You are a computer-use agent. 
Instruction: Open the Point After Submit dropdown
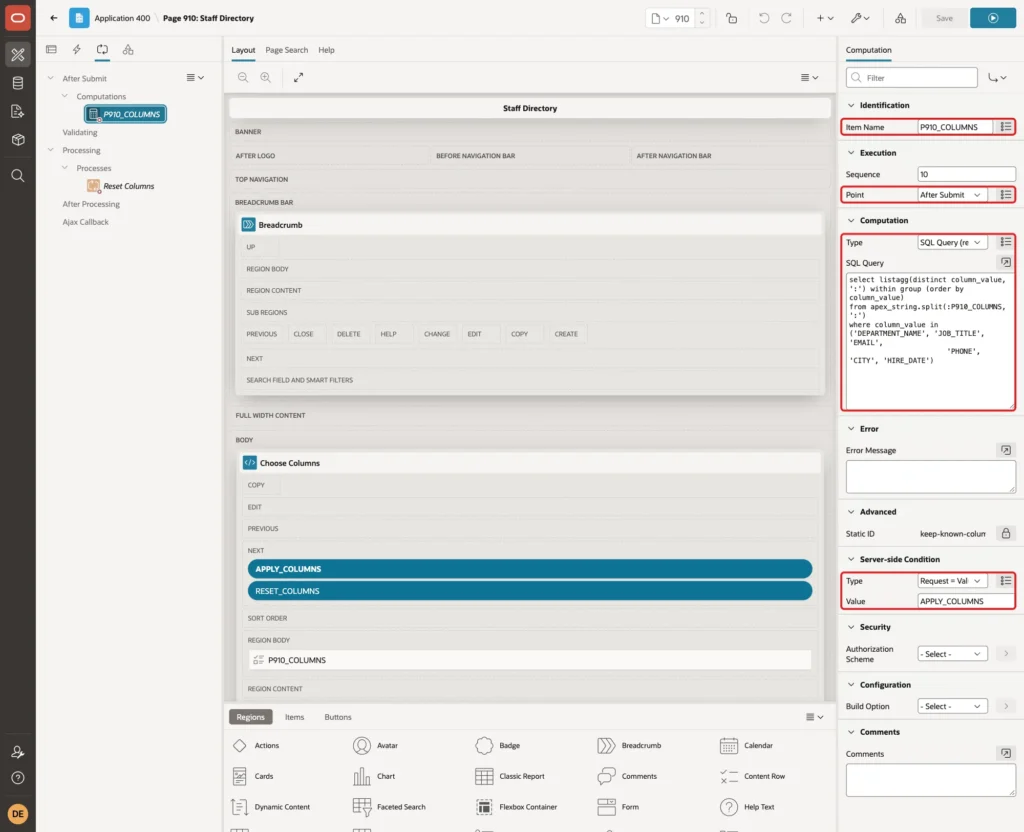[951, 195]
